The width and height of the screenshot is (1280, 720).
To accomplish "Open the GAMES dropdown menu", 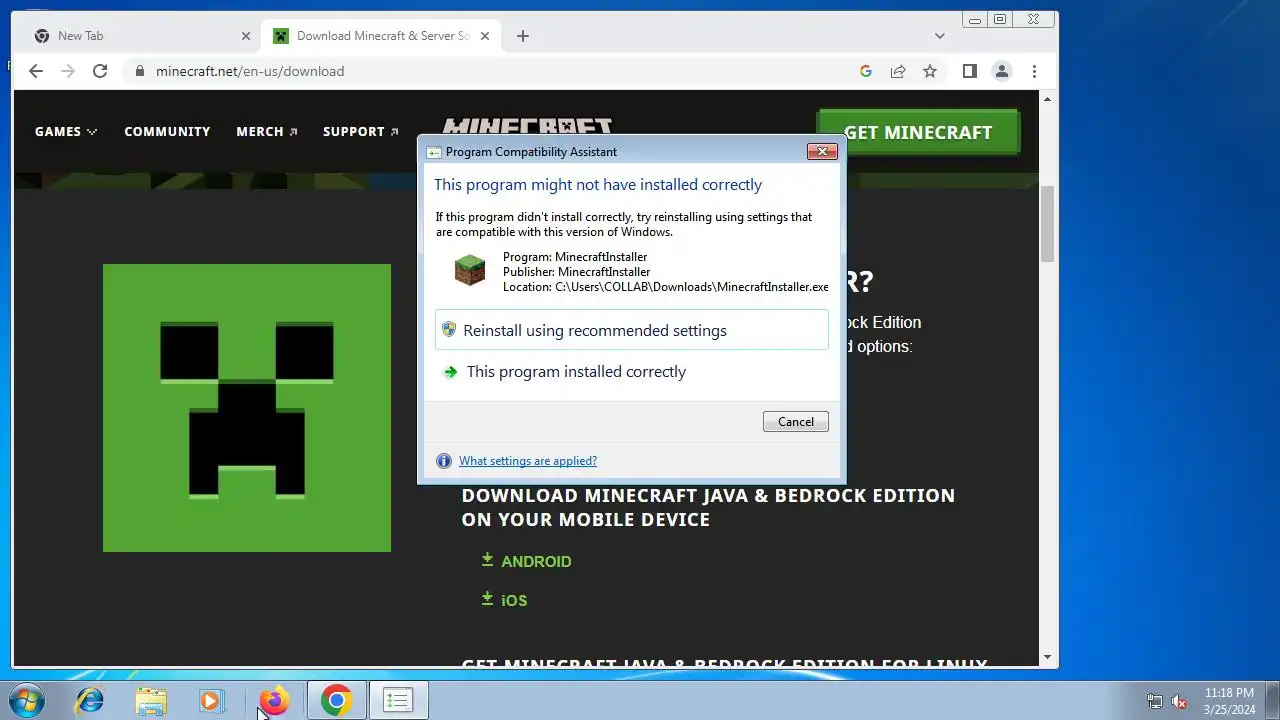I will tap(66, 132).
